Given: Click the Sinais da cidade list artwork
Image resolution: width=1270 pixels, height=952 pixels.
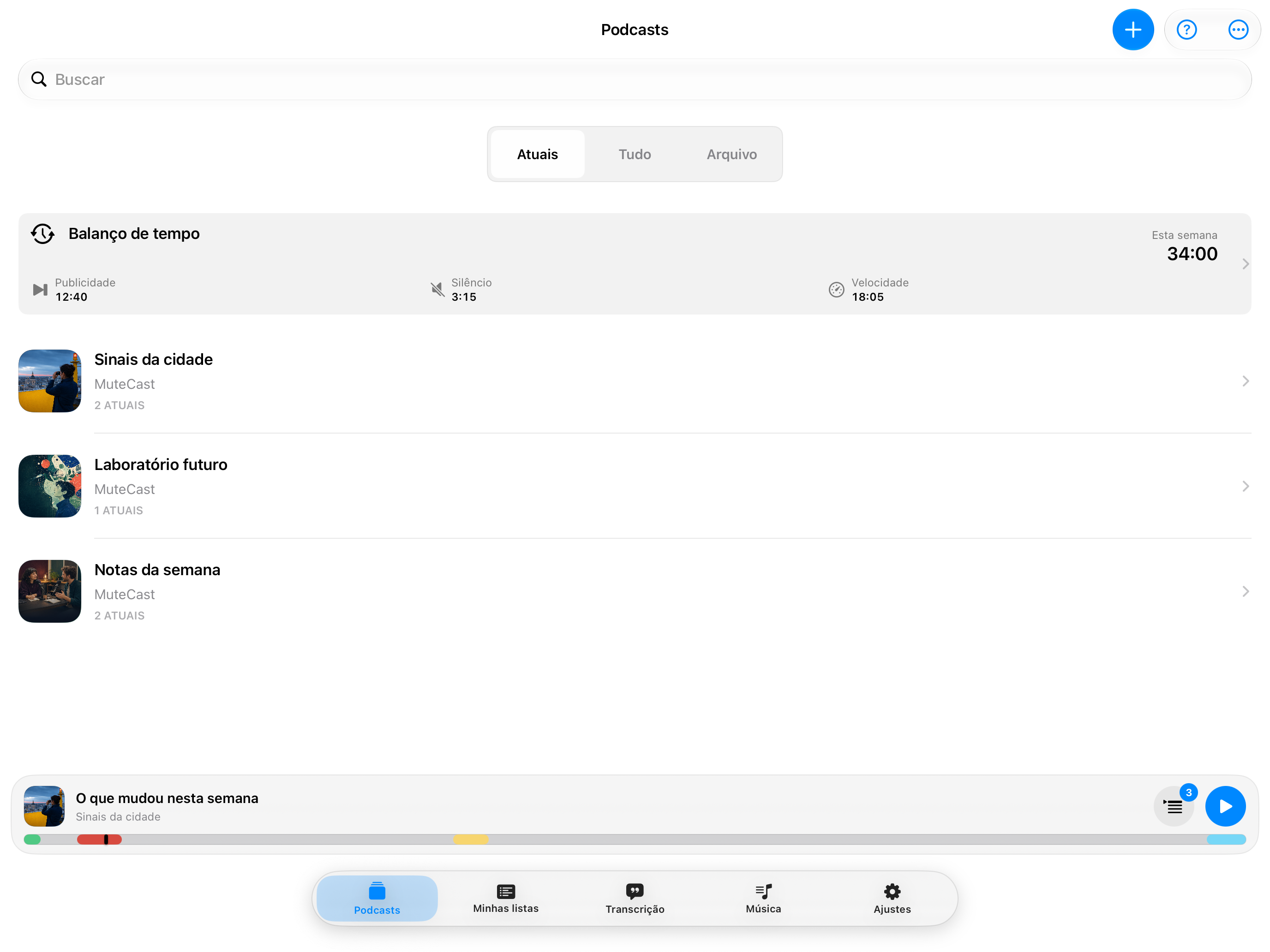Looking at the screenshot, I should [x=50, y=381].
